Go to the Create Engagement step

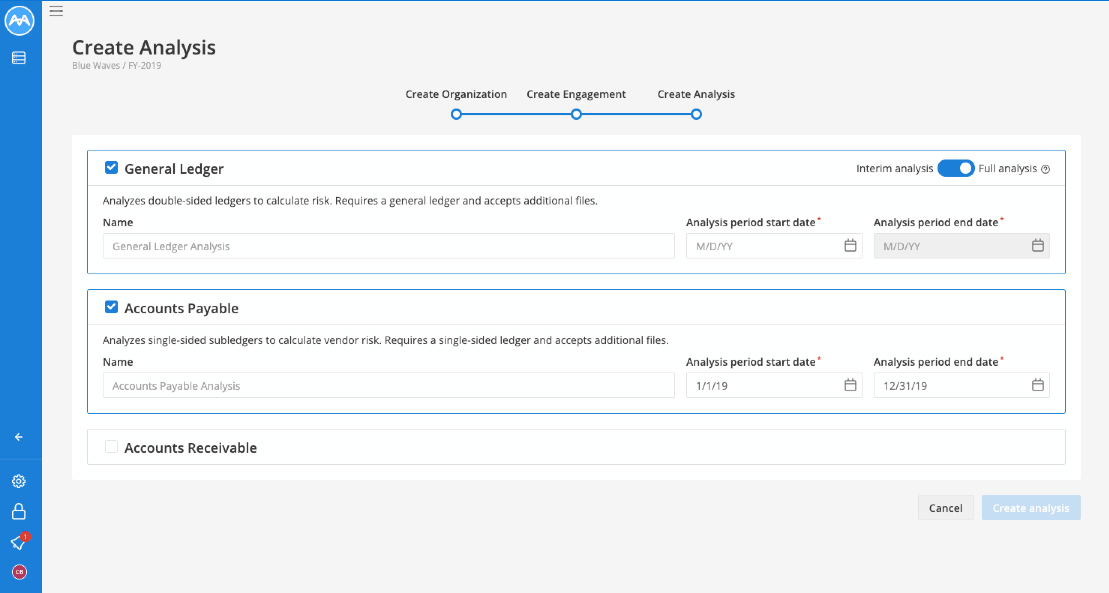tap(576, 114)
